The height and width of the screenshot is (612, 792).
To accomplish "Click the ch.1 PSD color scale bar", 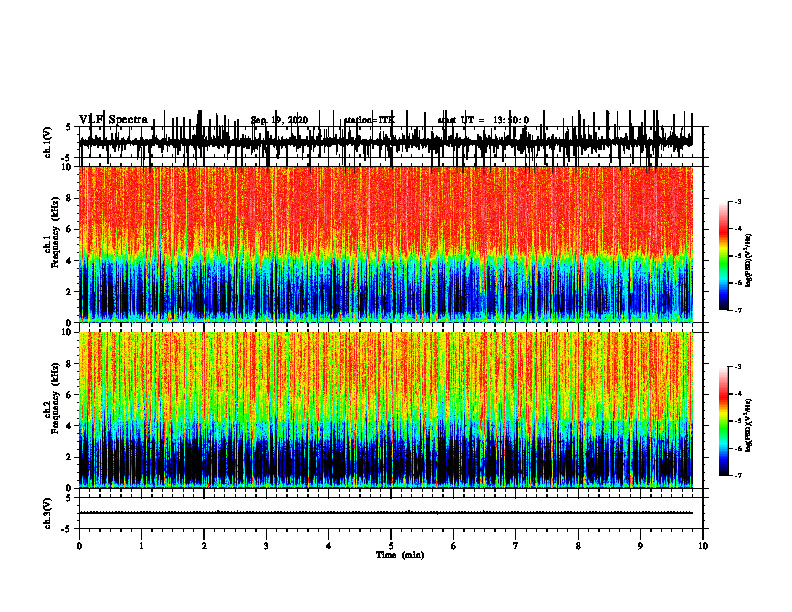I will click(723, 256).
